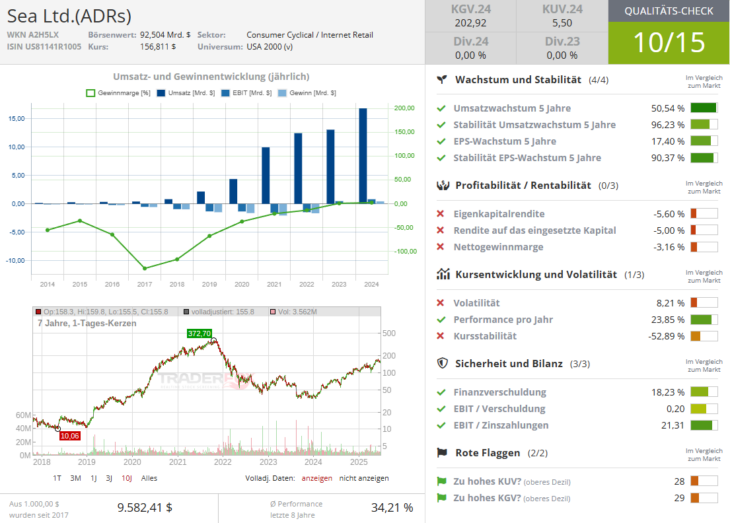Screen dimensions: 730x523
Task: Toggle Gewinnmarge [%] legend entry
Action: 118,93
